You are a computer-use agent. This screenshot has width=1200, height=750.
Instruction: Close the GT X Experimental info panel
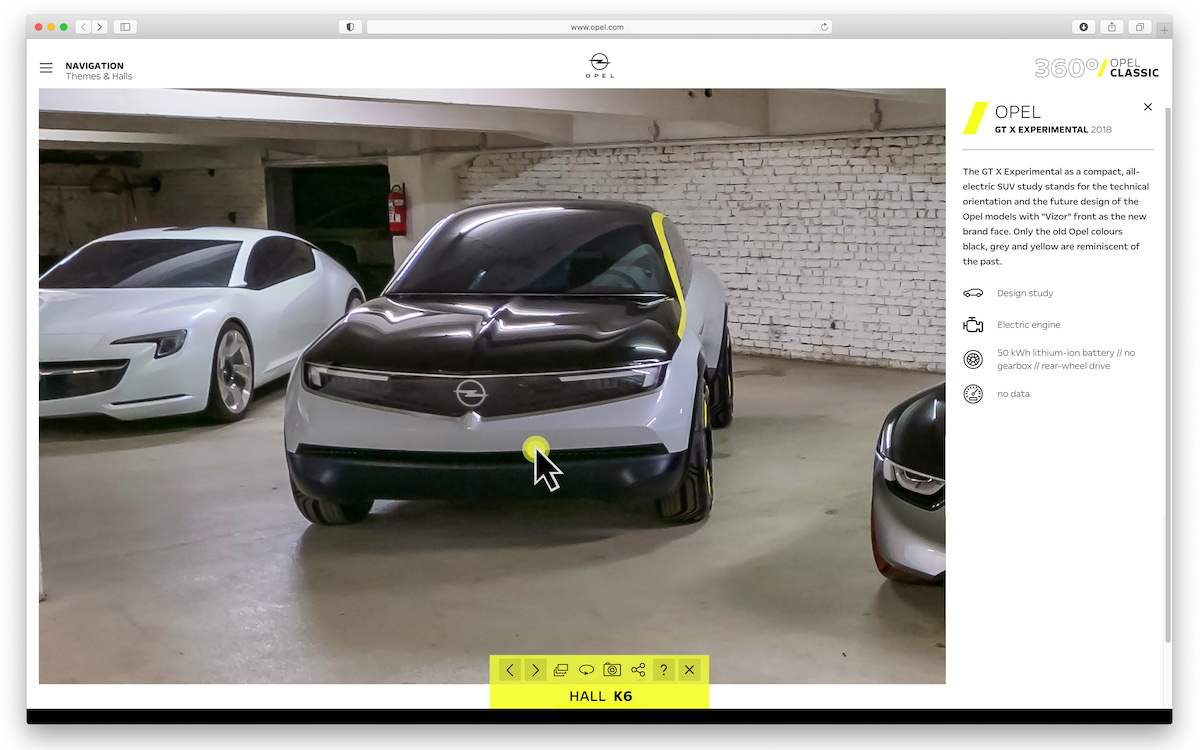[x=1147, y=107]
